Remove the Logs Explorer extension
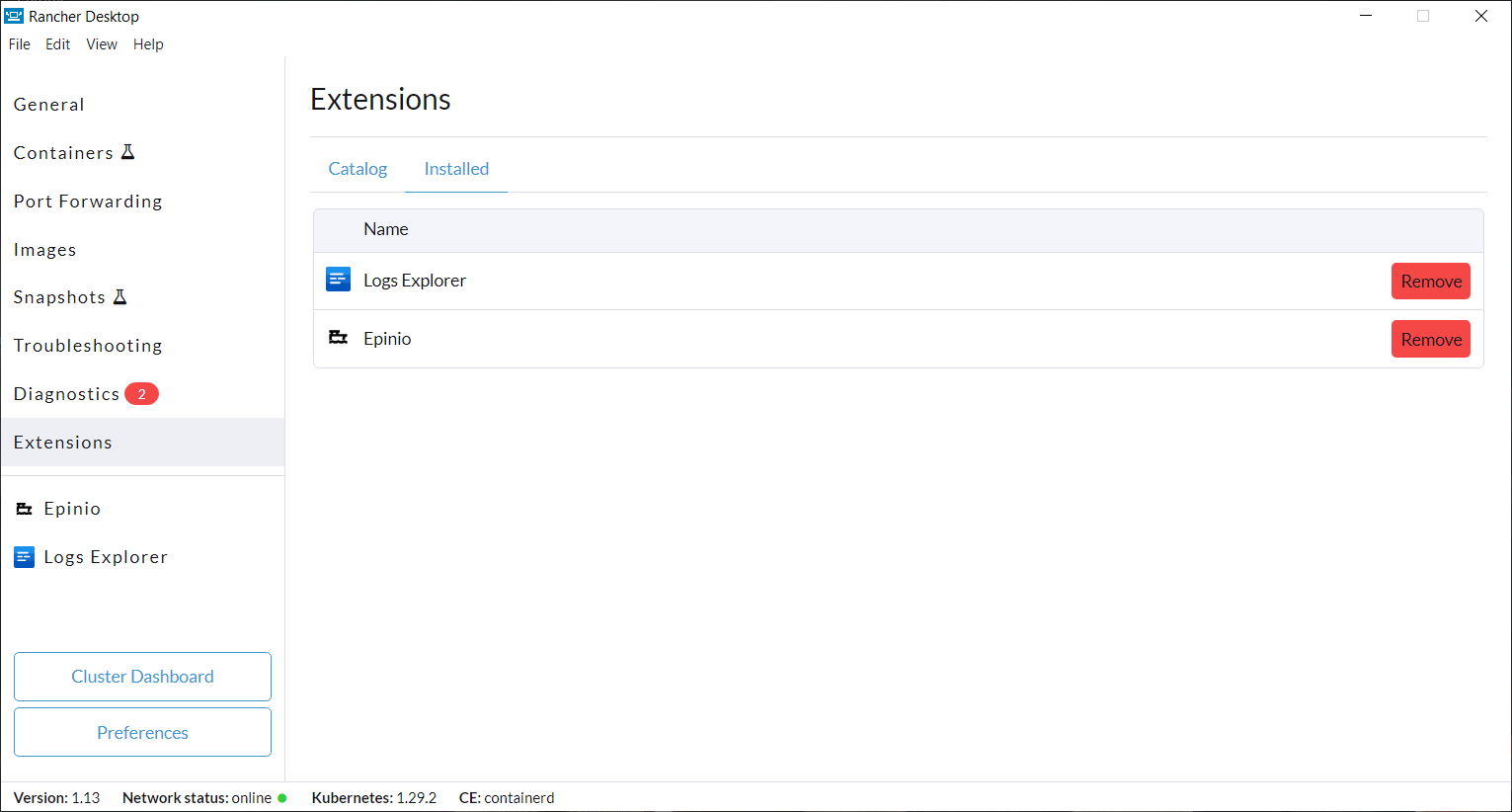The width and height of the screenshot is (1512, 812). click(x=1431, y=281)
